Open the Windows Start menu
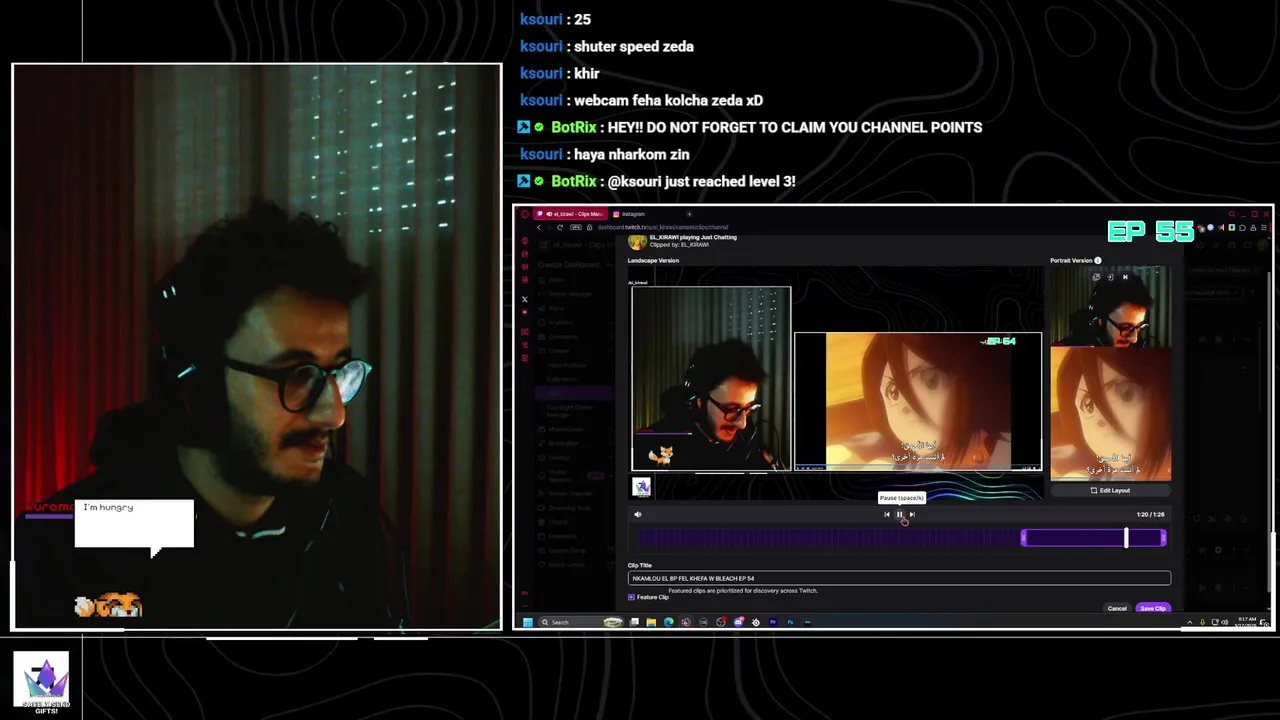 [x=528, y=622]
